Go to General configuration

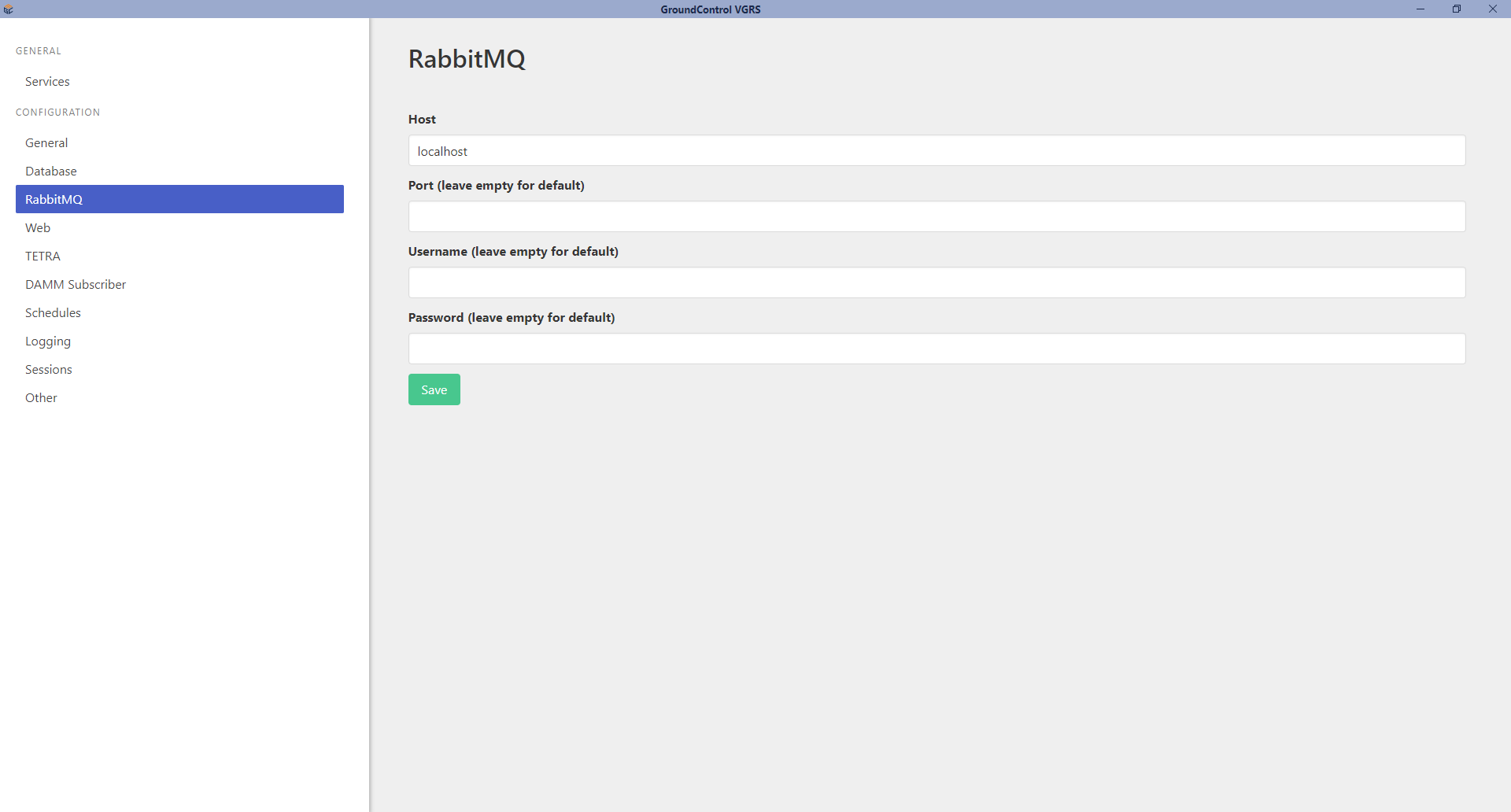coord(46,143)
